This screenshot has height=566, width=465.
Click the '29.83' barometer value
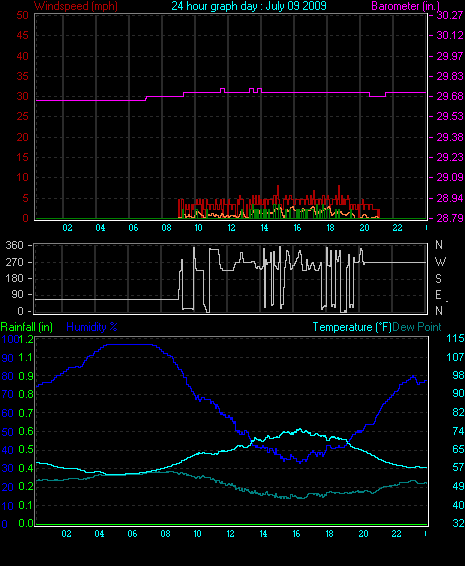coord(450,76)
